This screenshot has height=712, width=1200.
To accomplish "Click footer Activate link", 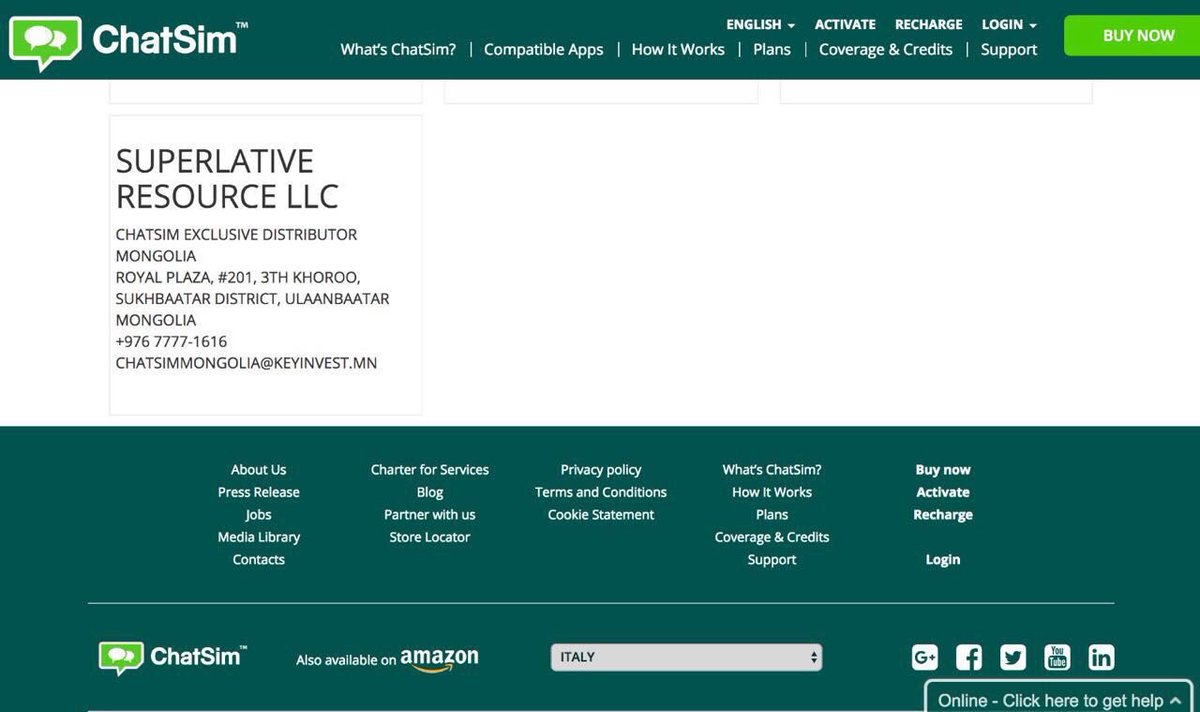I will pyautogui.click(x=943, y=492).
